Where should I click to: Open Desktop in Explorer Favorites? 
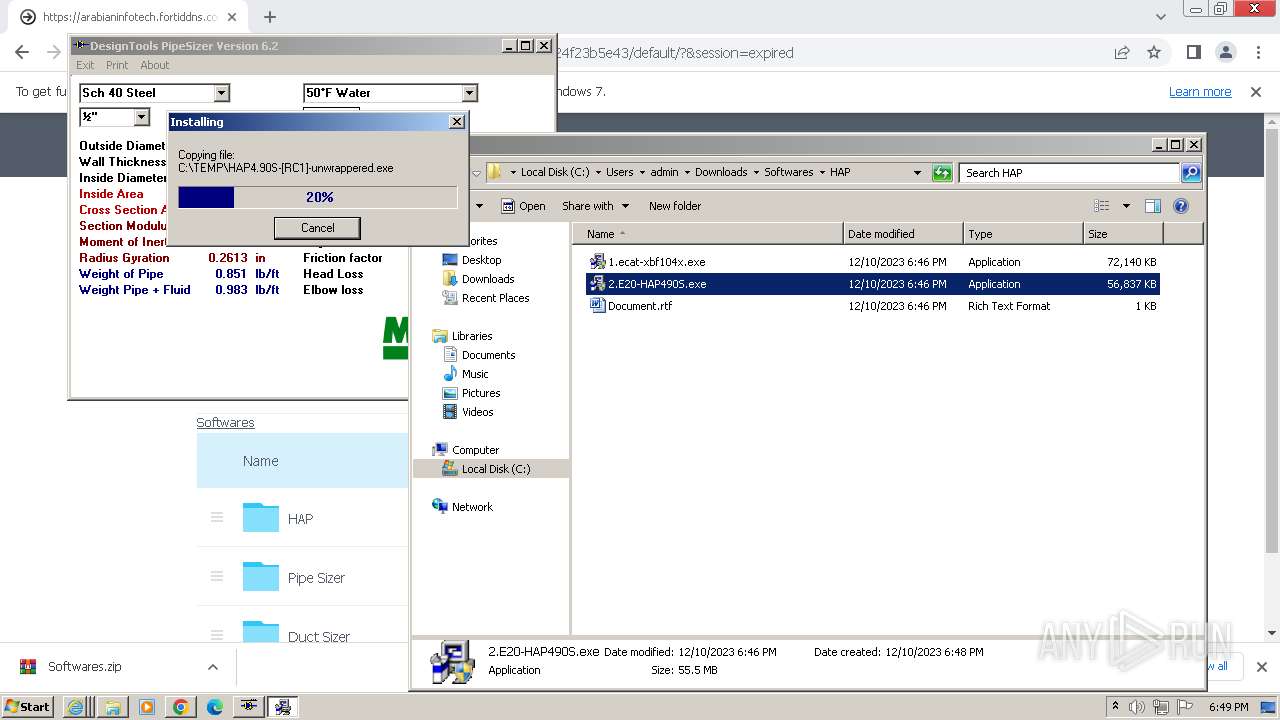click(481, 260)
